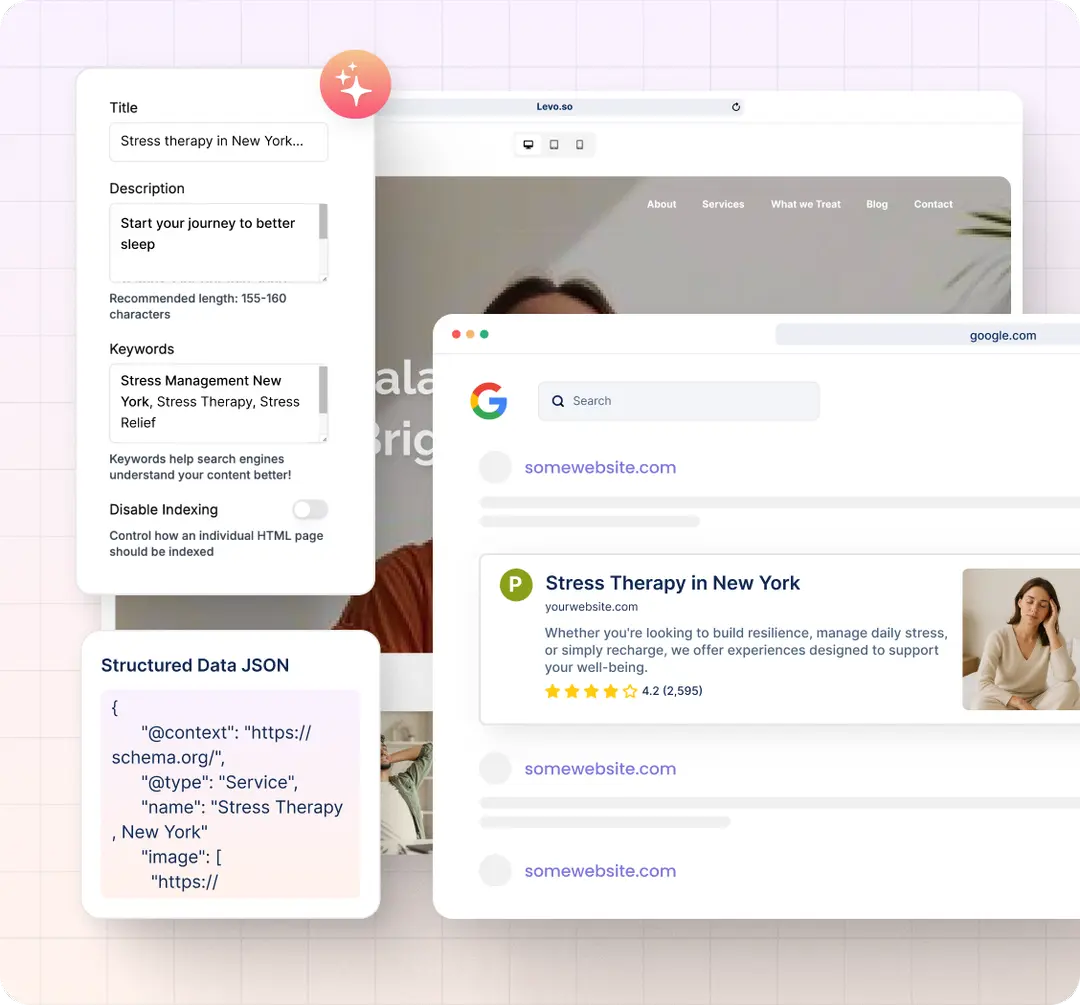Click the Description field scrollbar

coord(323,222)
